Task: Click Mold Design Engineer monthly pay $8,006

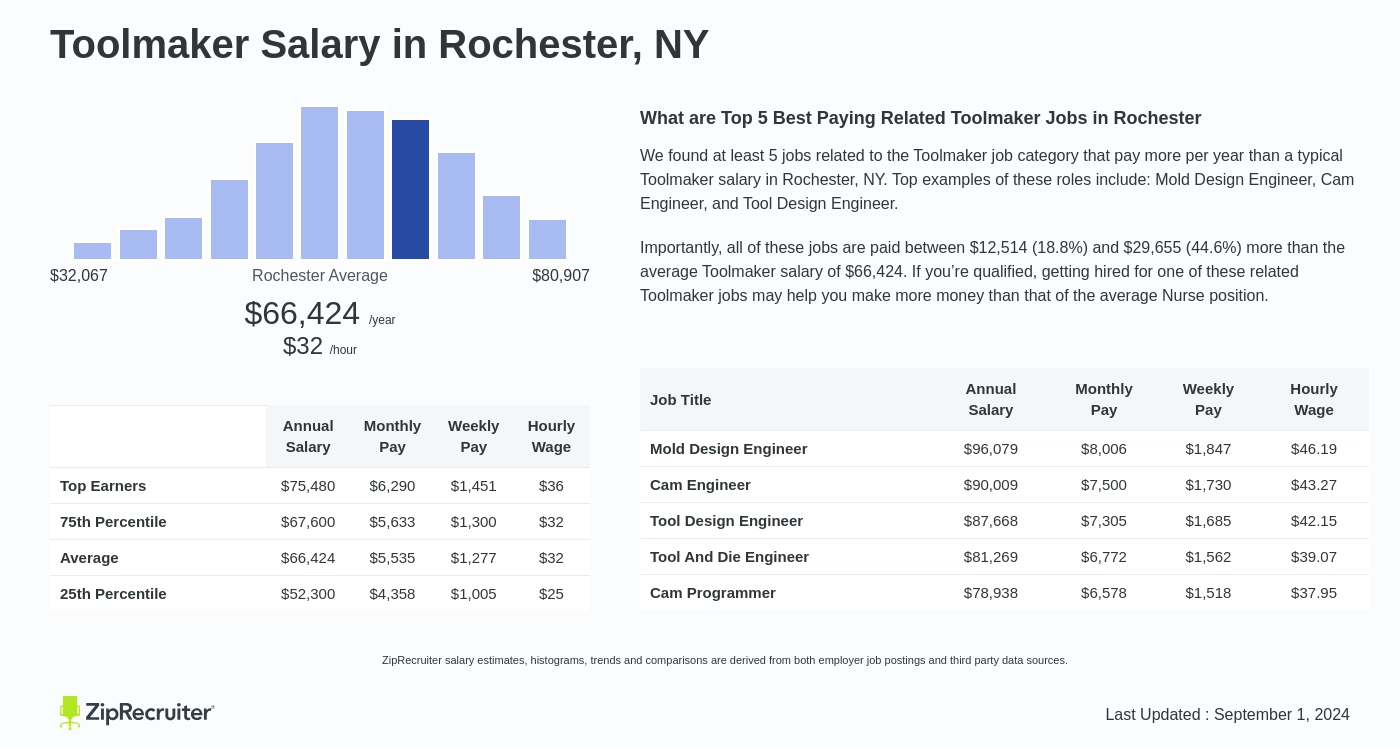Action: 1104,449
